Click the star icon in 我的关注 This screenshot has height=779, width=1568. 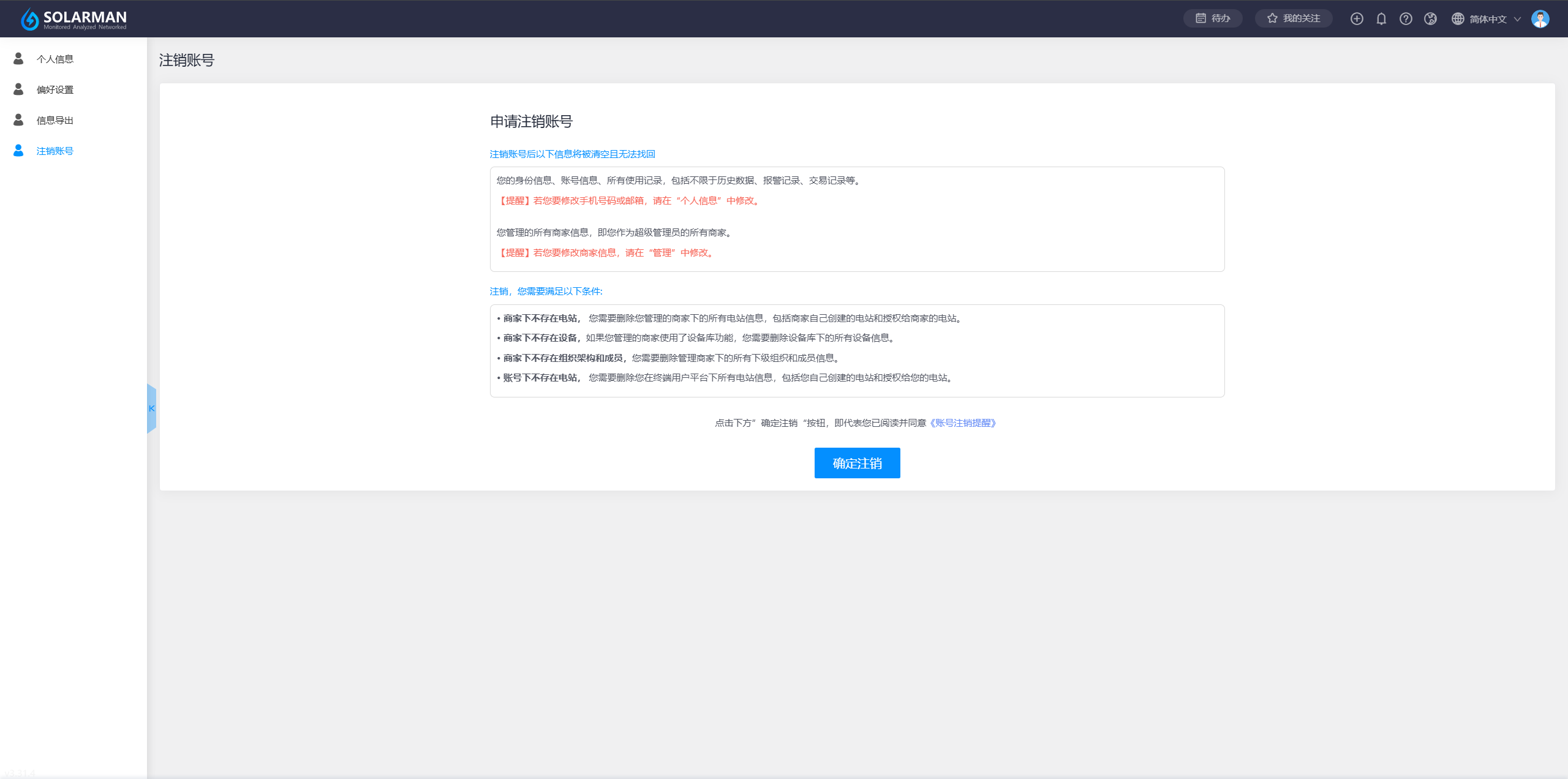(1272, 18)
